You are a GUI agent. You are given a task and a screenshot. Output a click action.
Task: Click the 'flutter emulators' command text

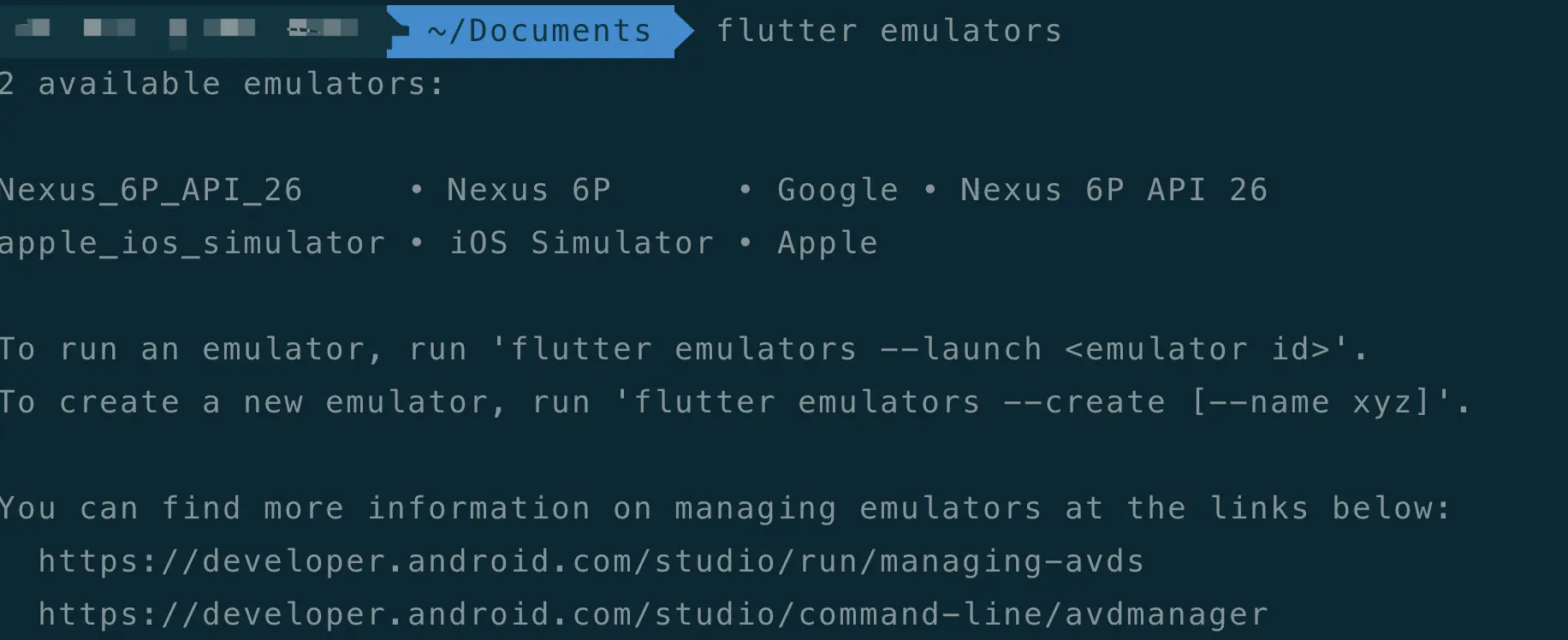tap(889, 31)
